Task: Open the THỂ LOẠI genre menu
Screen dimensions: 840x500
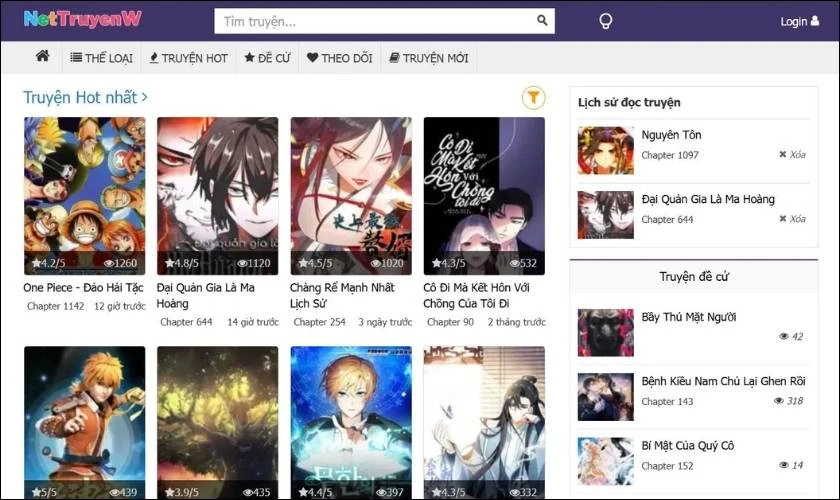Action: pyautogui.click(x=102, y=58)
